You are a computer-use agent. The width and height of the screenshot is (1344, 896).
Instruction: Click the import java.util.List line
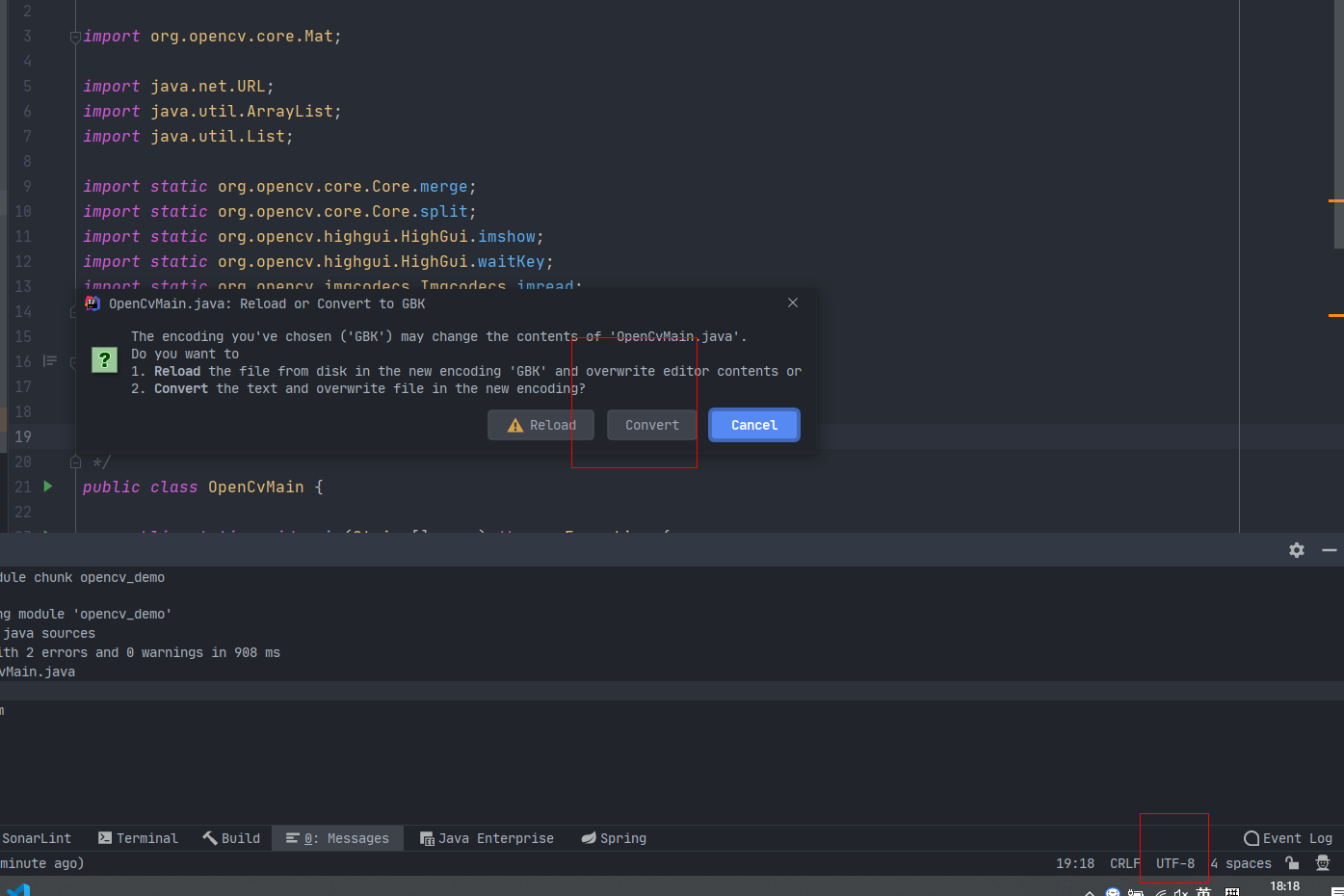(188, 136)
